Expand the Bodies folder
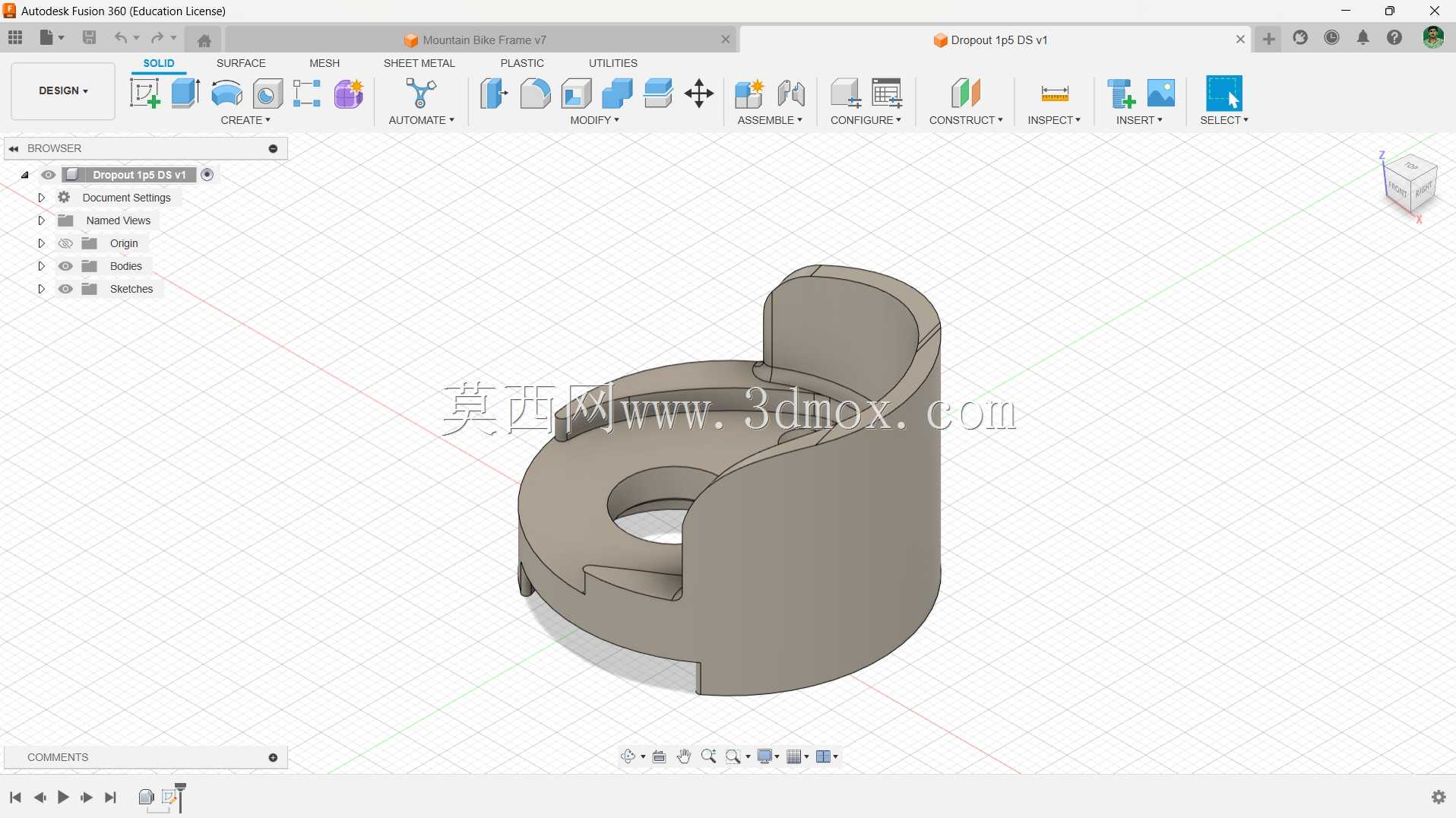 pos(42,266)
